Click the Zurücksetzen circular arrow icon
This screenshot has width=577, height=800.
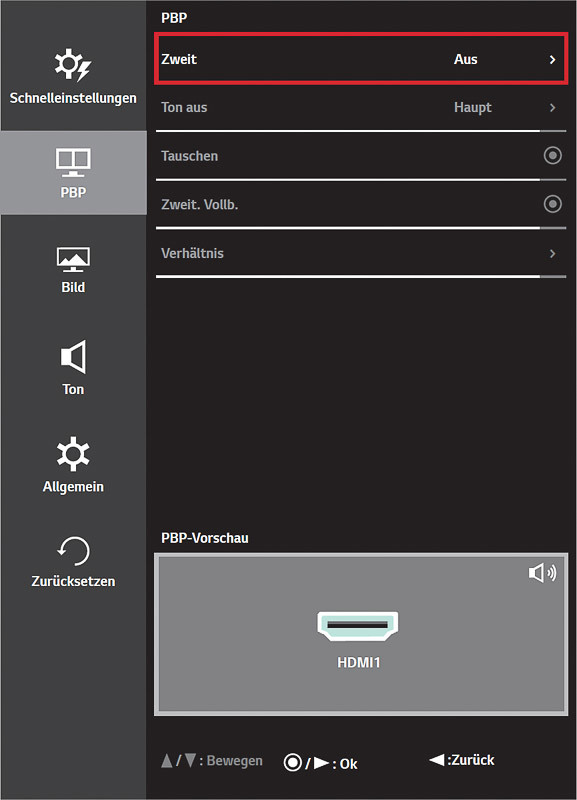click(73, 551)
